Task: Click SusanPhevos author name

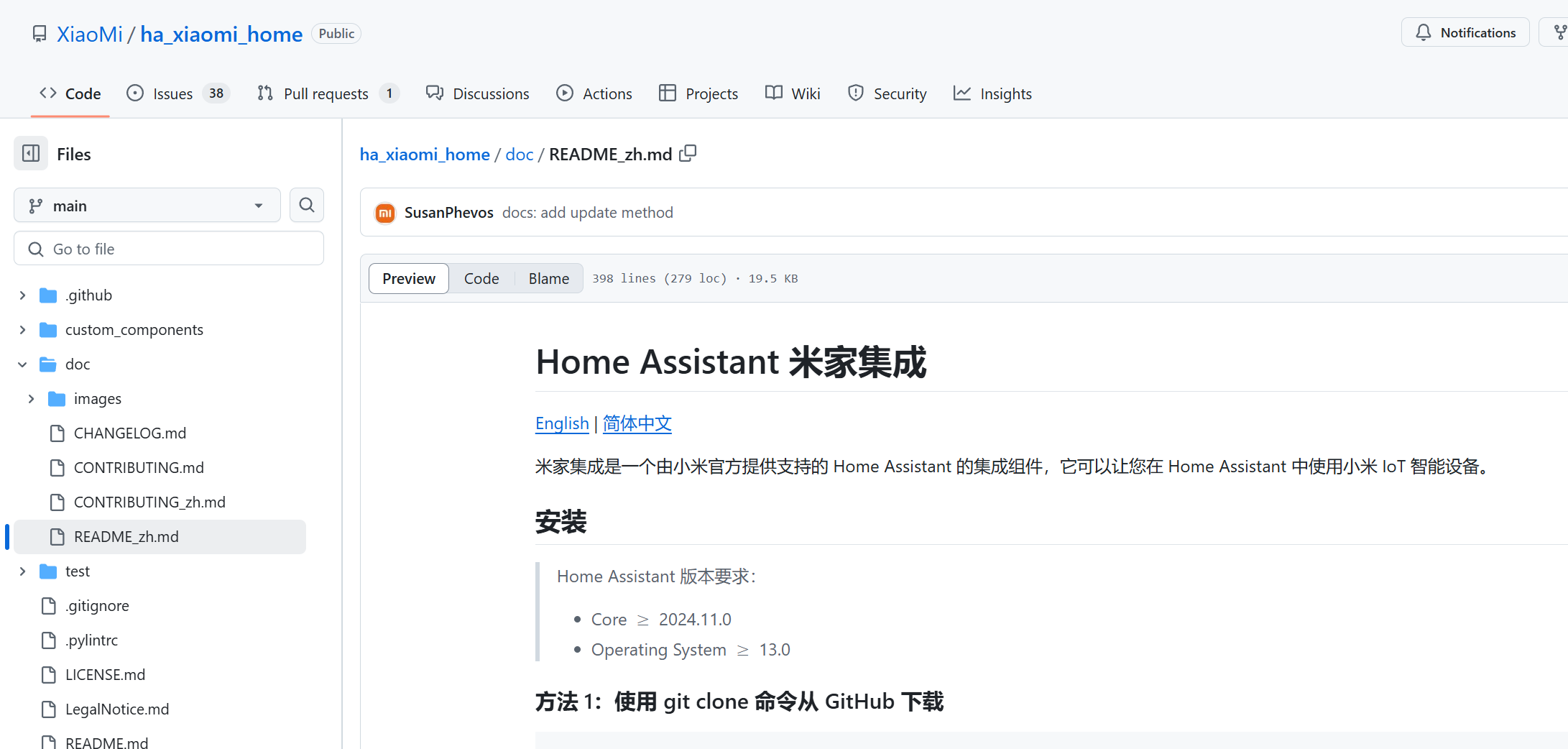Action: tap(449, 213)
